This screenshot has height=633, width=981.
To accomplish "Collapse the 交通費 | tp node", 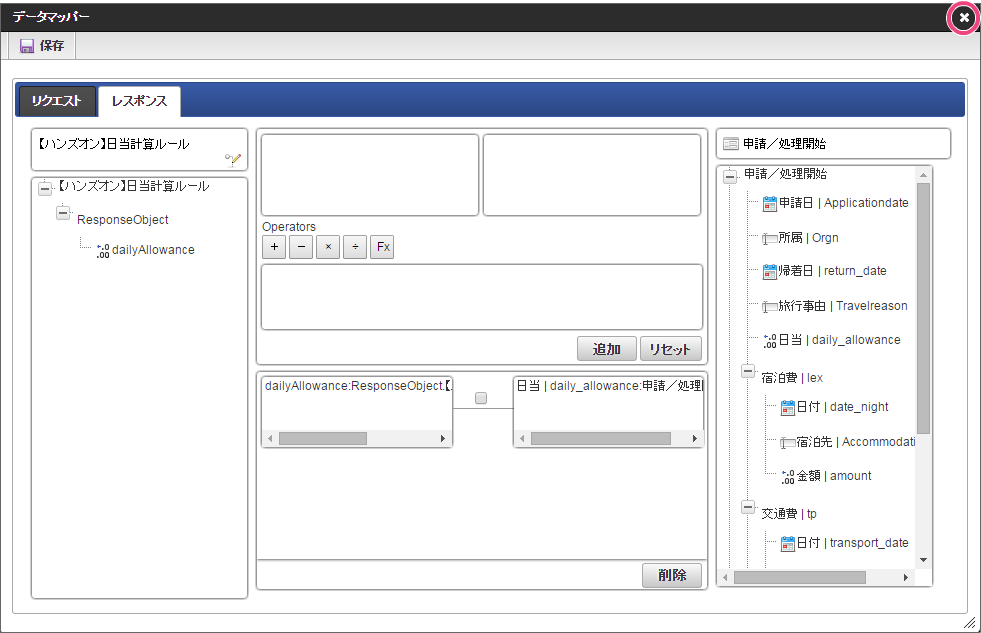I will pyautogui.click(x=748, y=507).
